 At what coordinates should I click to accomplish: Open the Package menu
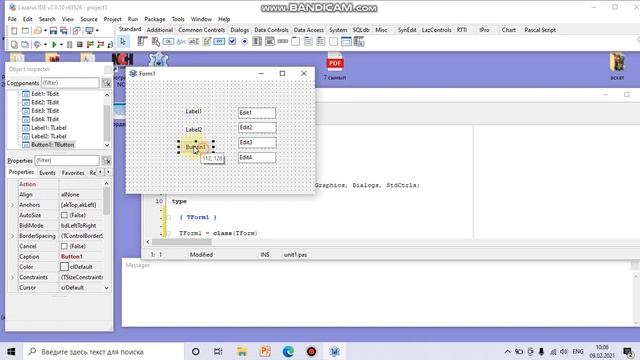click(155, 19)
